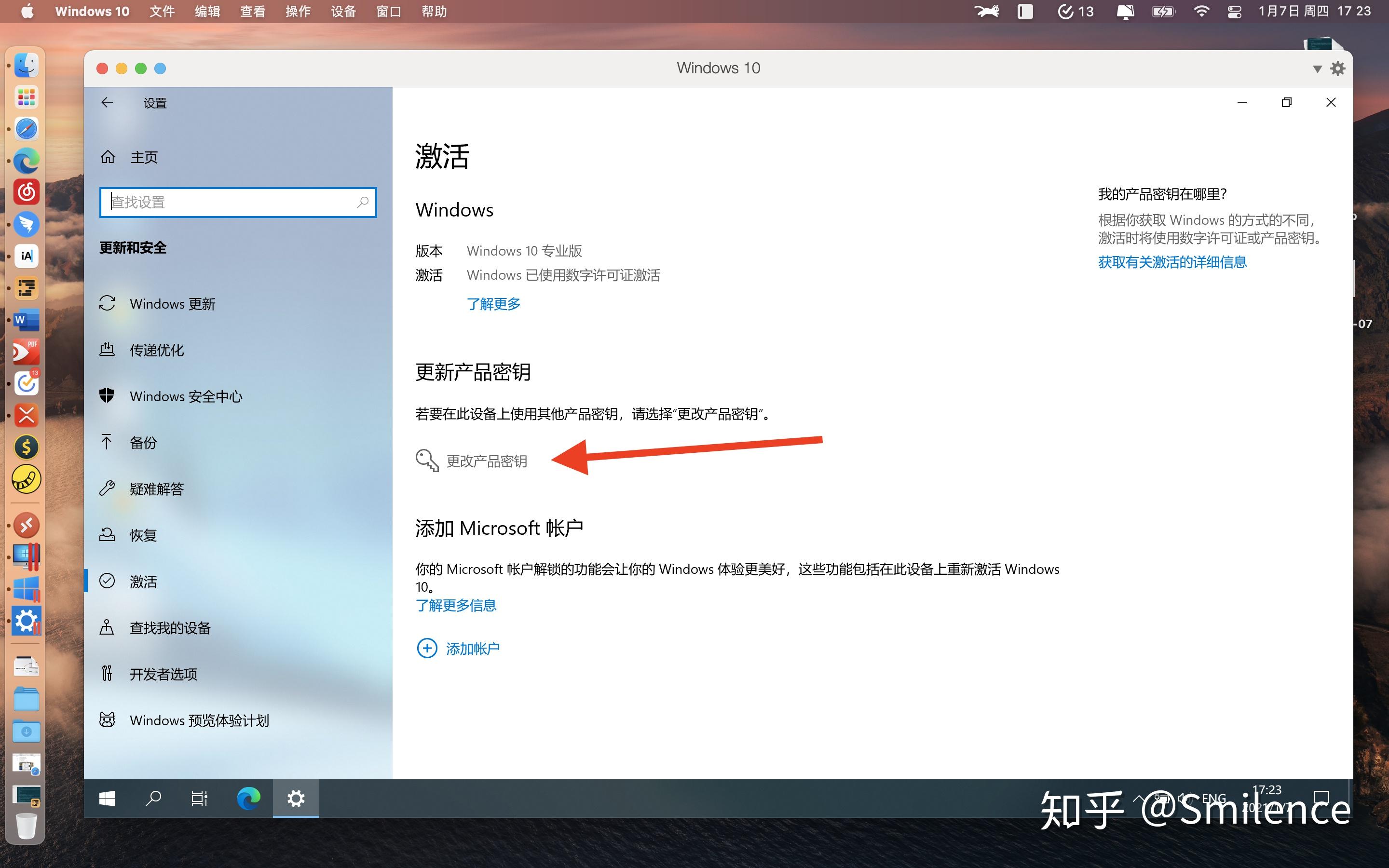The image size is (1389, 868).
Task: Click ENG input language indicator in taskbar
Action: pos(1213,798)
